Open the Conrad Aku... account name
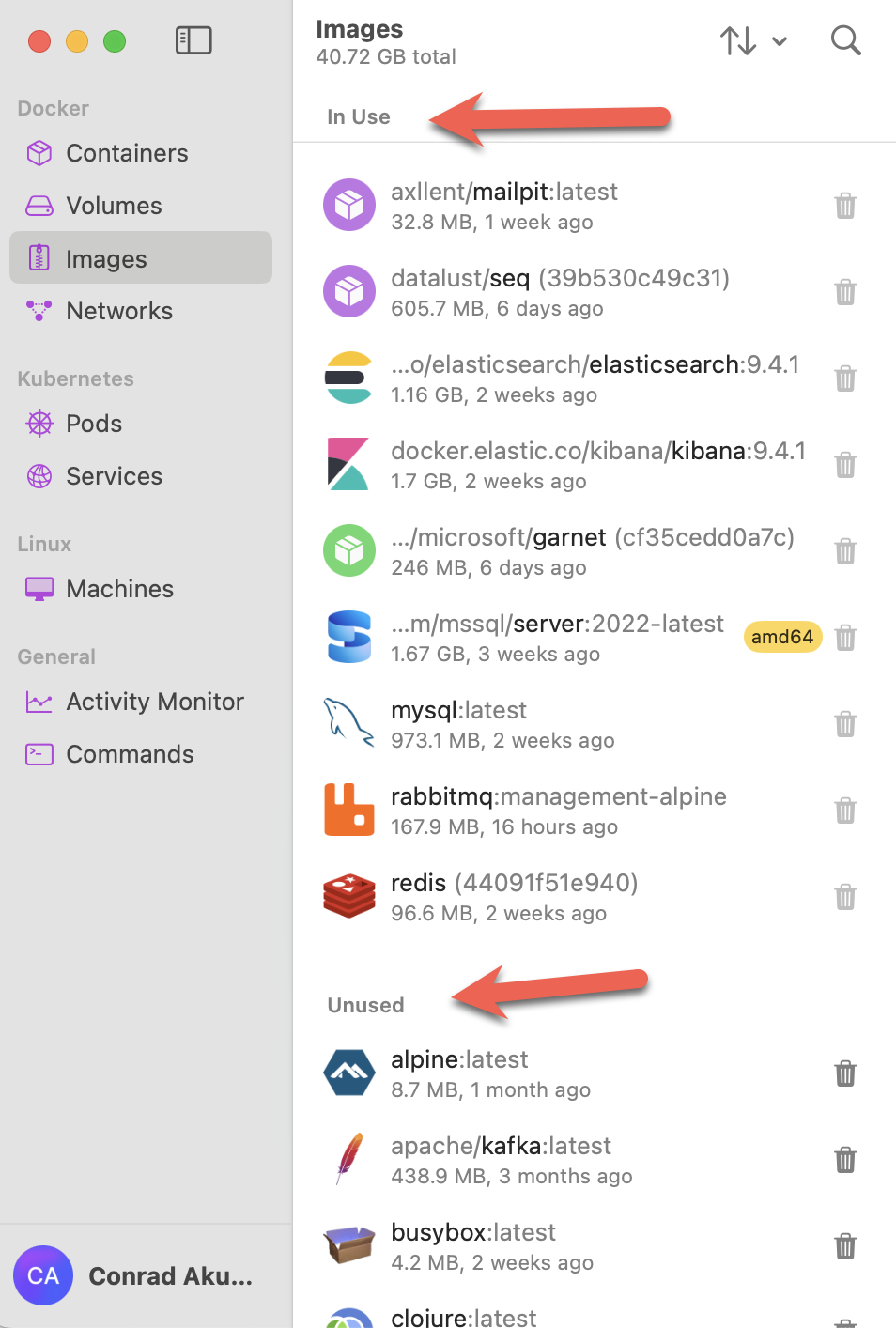 pos(170,1275)
